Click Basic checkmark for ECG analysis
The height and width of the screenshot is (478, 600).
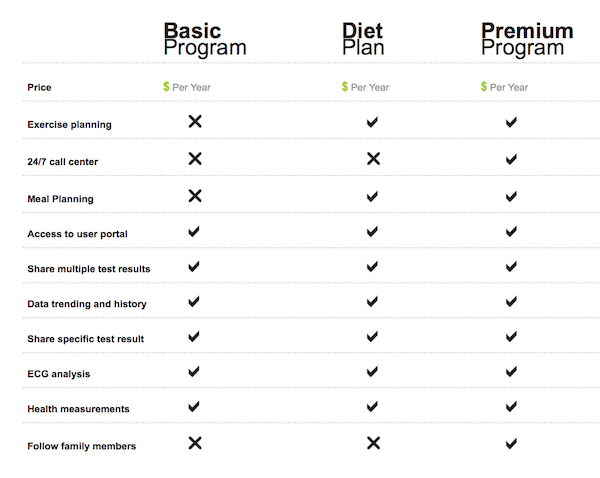pyautogui.click(x=194, y=372)
